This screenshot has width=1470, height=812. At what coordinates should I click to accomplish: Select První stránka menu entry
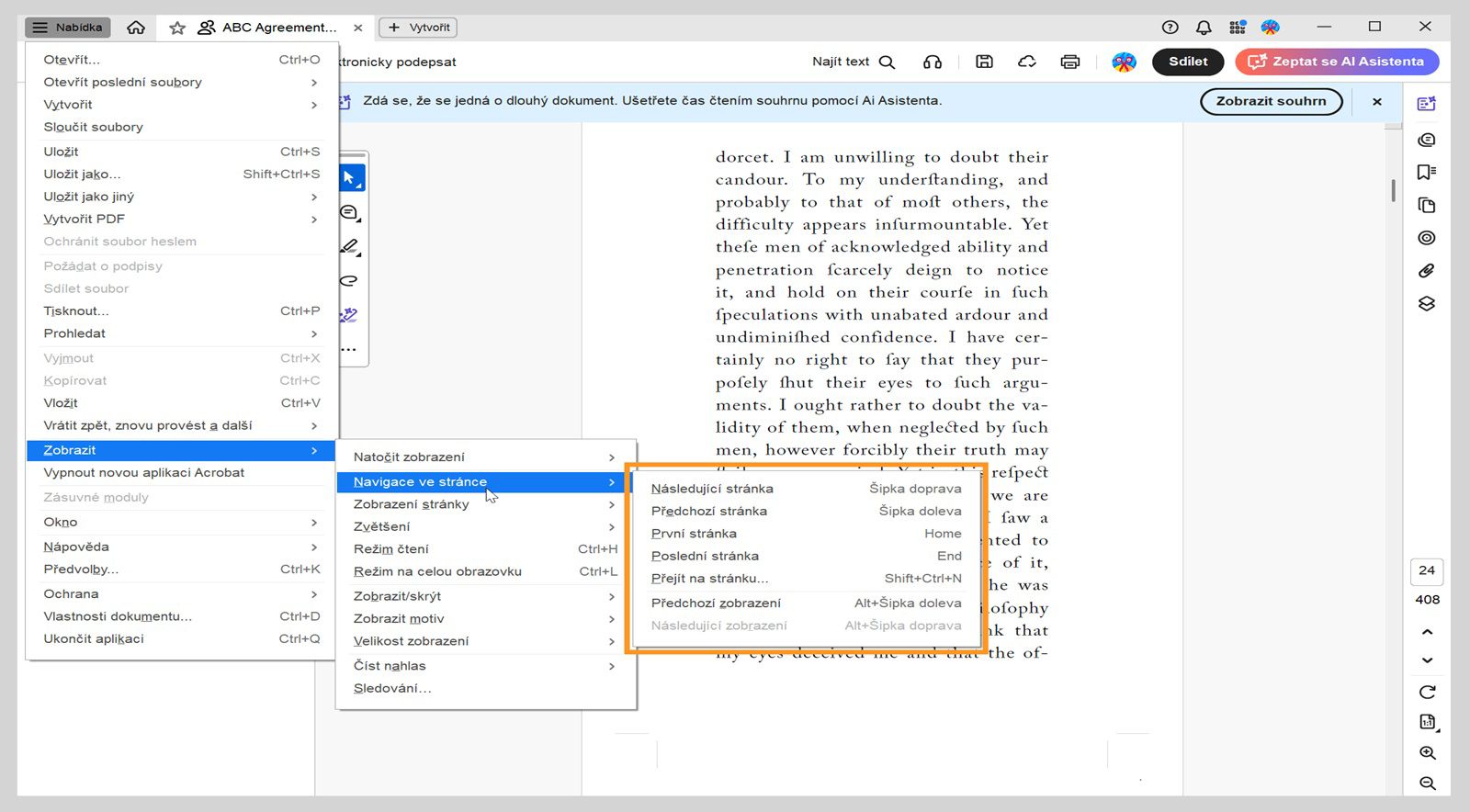click(807, 534)
